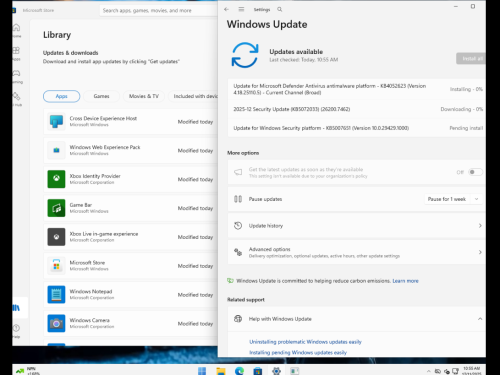500x375 pixels.
Task: Click the Settings search magnifier icon
Action: click(x=280, y=9)
